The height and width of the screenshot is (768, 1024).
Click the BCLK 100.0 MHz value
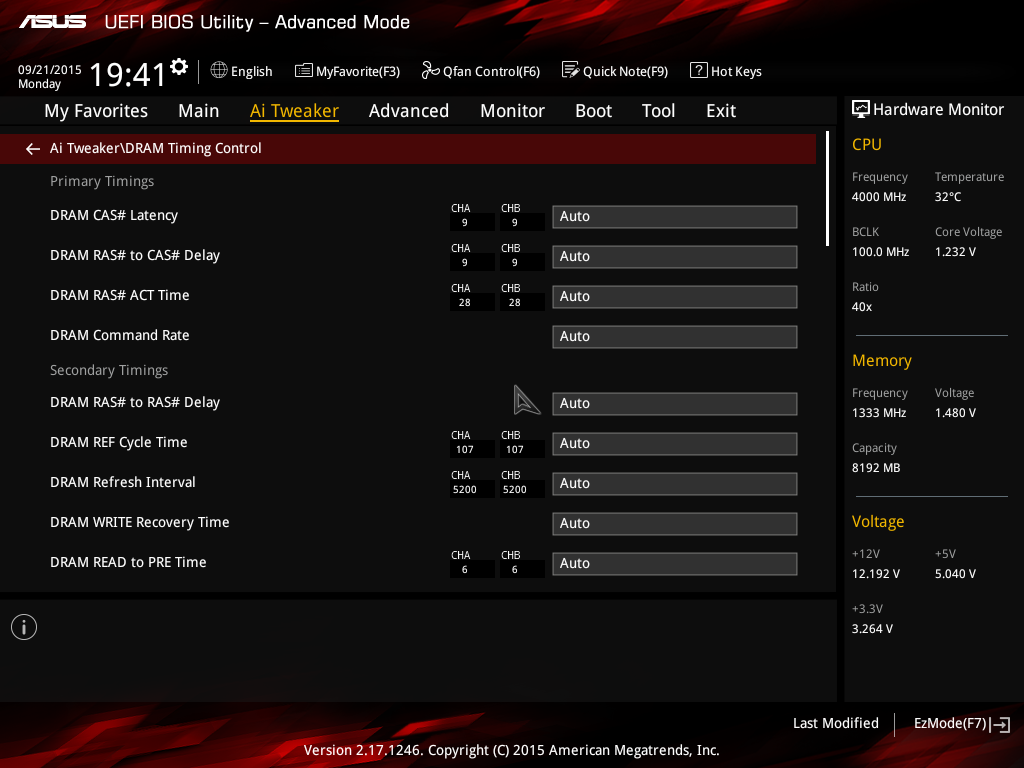click(880, 251)
